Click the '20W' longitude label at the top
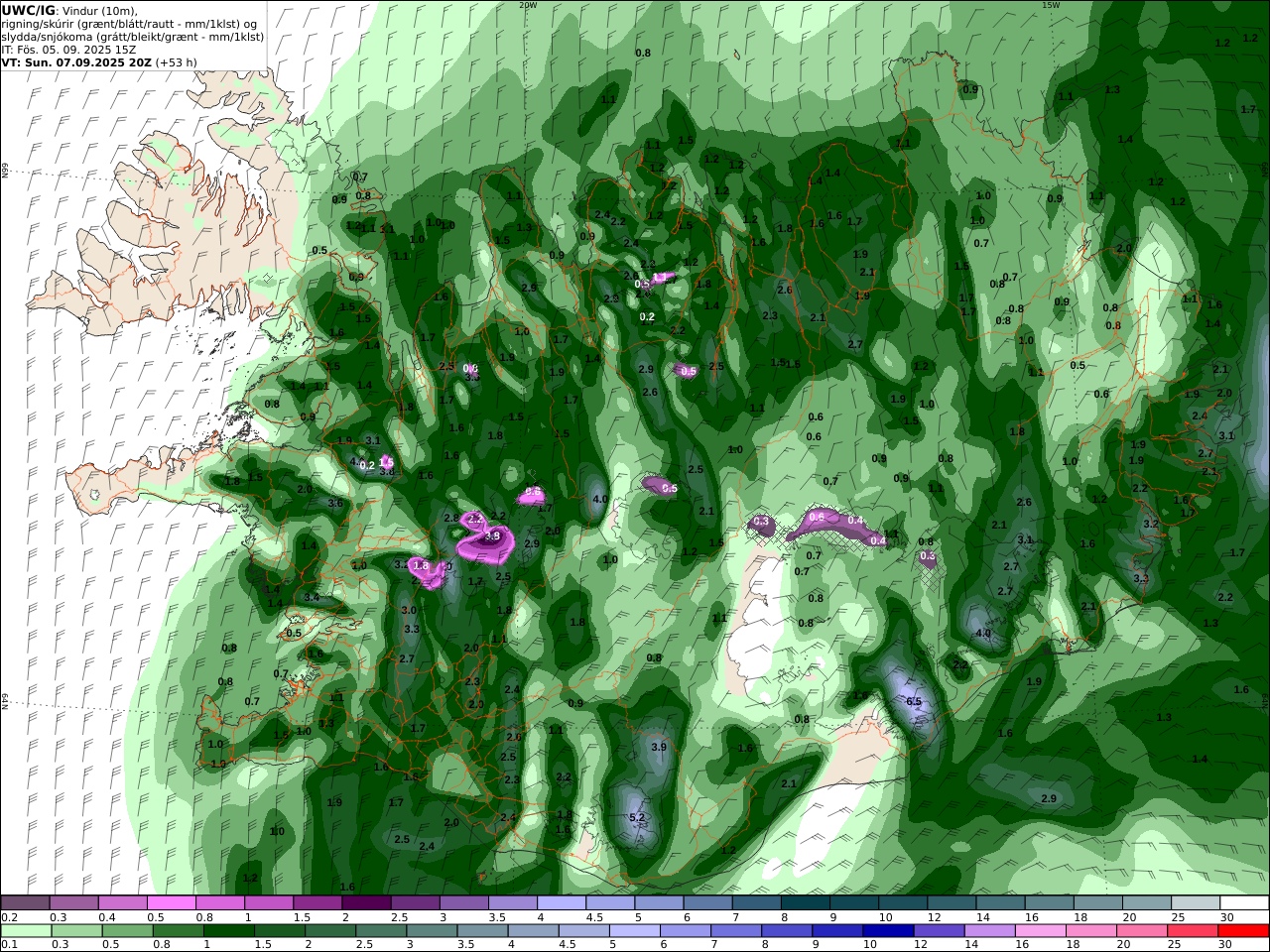 click(x=528, y=5)
